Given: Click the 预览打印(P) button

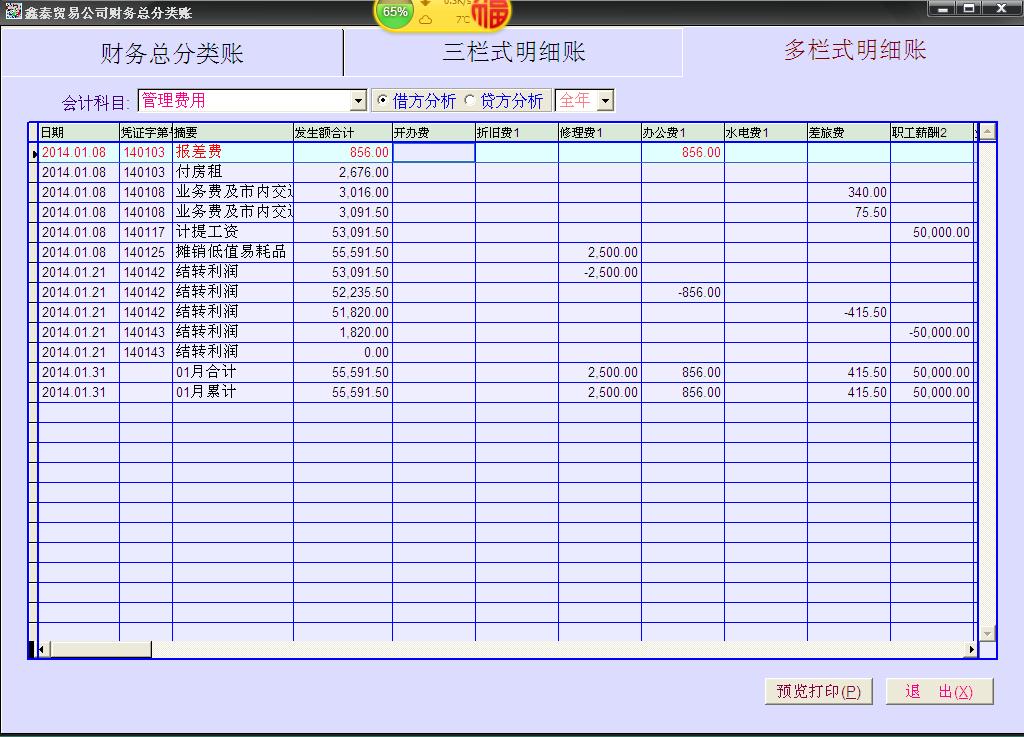Looking at the screenshot, I should pyautogui.click(x=818, y=691).
